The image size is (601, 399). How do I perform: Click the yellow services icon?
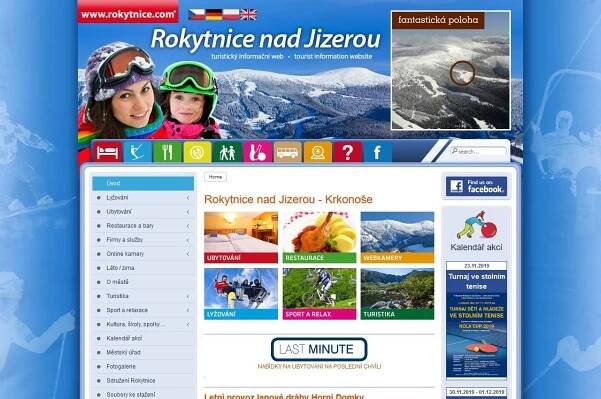click(197, 152)
